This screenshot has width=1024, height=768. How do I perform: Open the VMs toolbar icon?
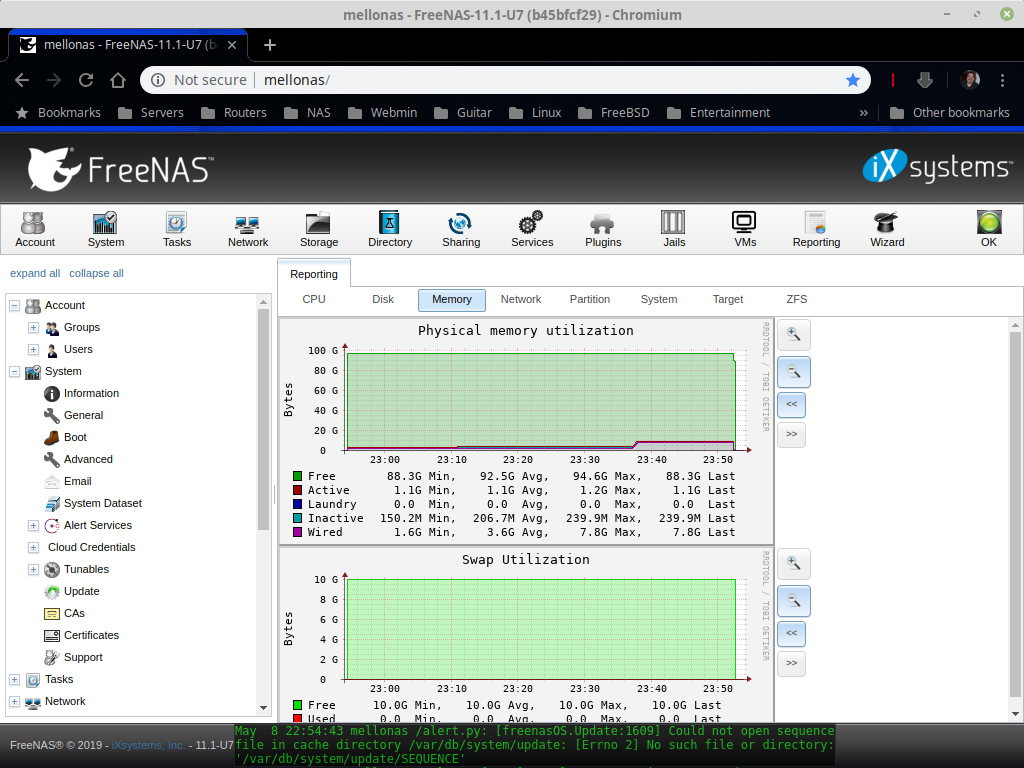tap(745, 229)
